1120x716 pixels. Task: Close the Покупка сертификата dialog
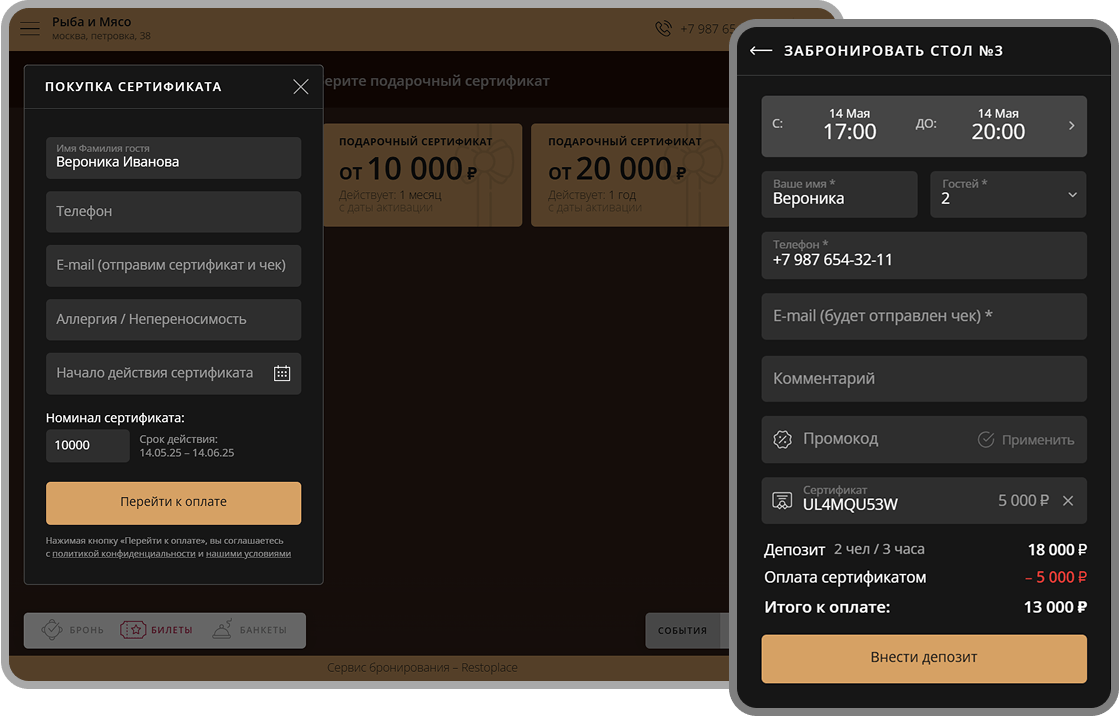300,87
